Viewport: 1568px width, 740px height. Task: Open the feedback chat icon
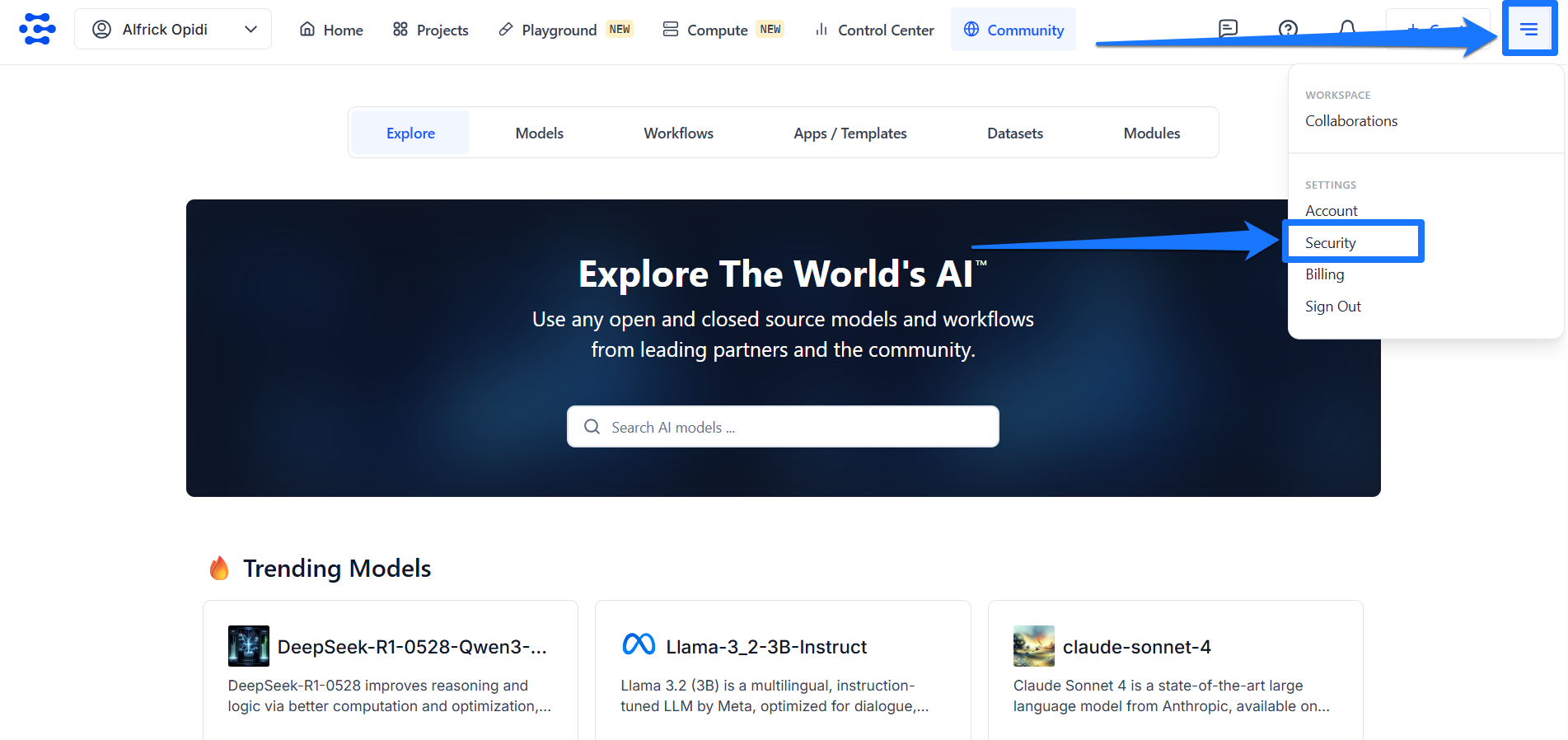[1228, 29]
